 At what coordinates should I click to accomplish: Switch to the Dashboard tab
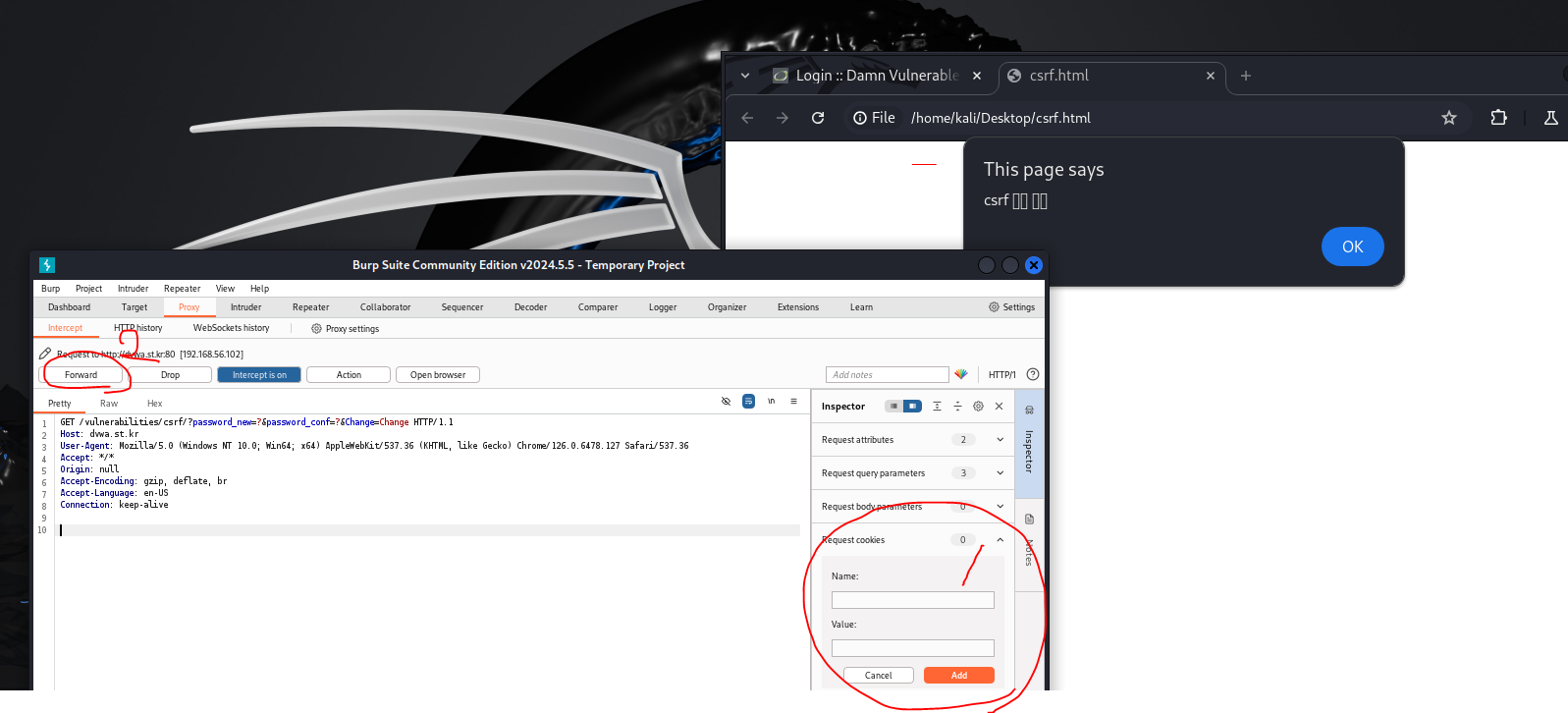click(70, 307)
